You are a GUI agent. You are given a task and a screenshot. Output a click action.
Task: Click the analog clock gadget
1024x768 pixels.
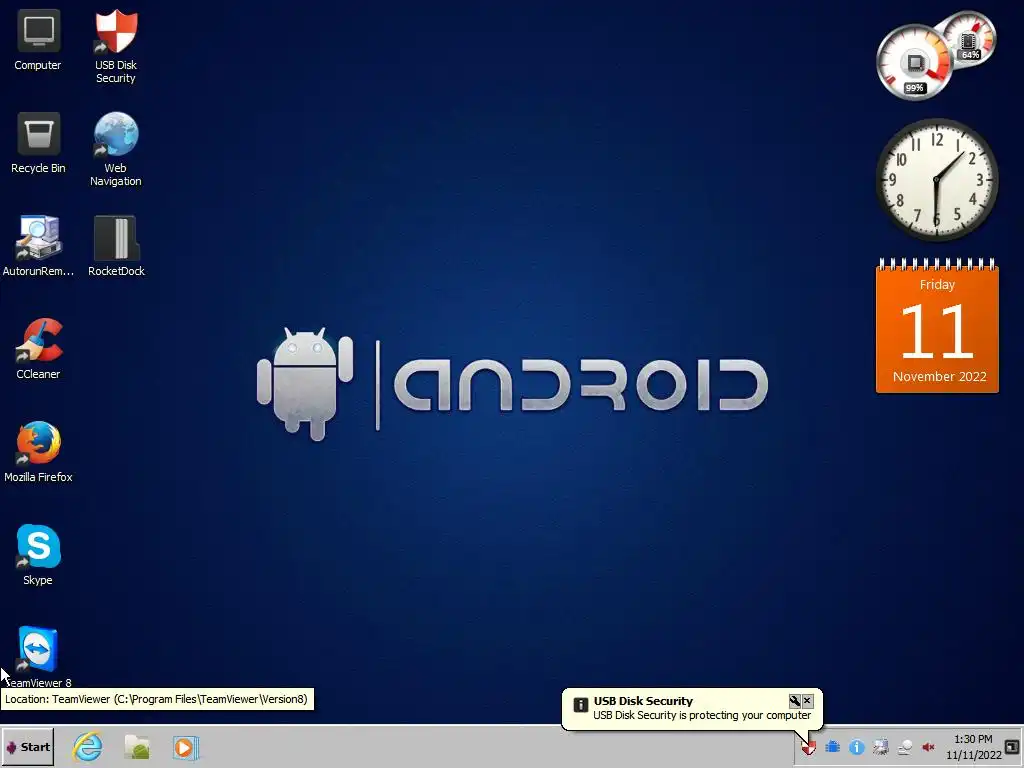tap(936, 180)
